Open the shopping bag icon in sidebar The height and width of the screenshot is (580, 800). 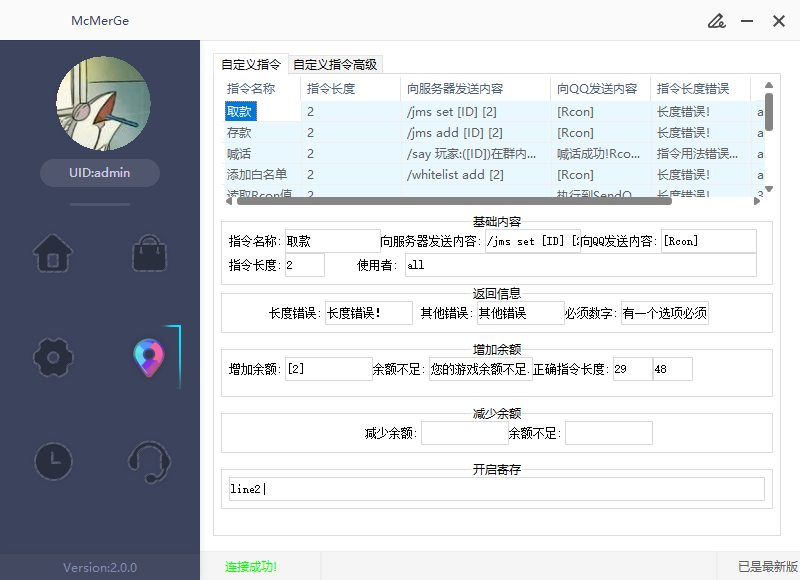tap(149, 253)
